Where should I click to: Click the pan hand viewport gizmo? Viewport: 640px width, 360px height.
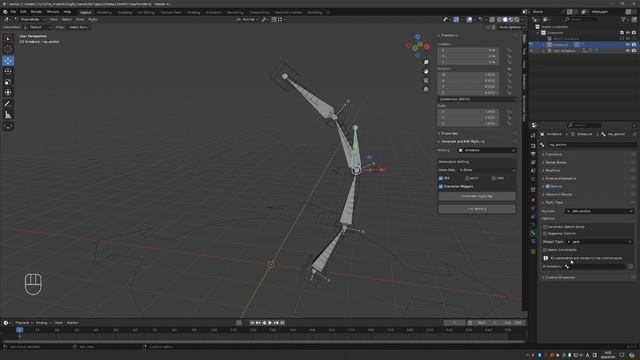tap(426, 71)
